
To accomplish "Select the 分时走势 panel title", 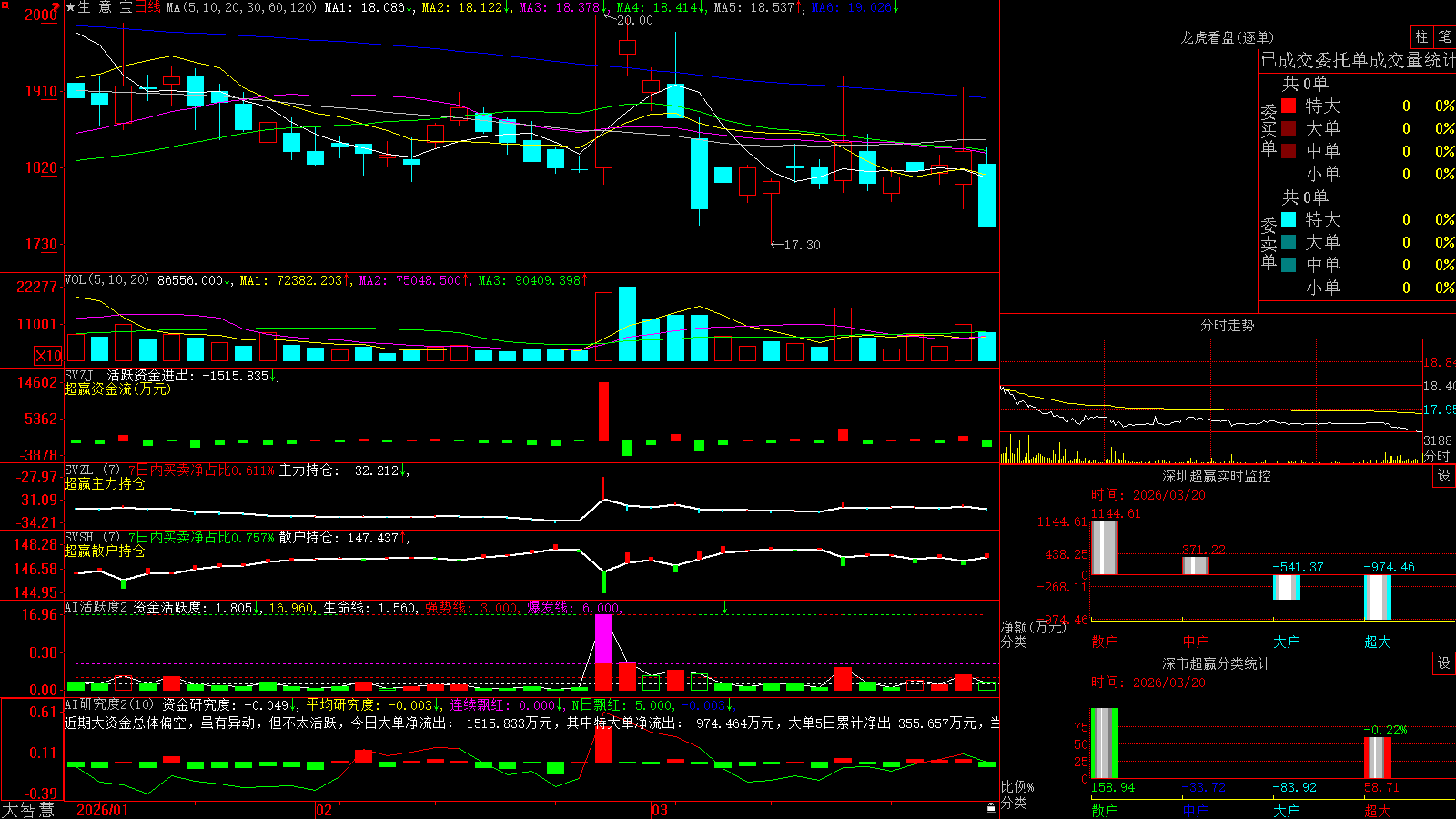I will click(x=1227, y=325).
